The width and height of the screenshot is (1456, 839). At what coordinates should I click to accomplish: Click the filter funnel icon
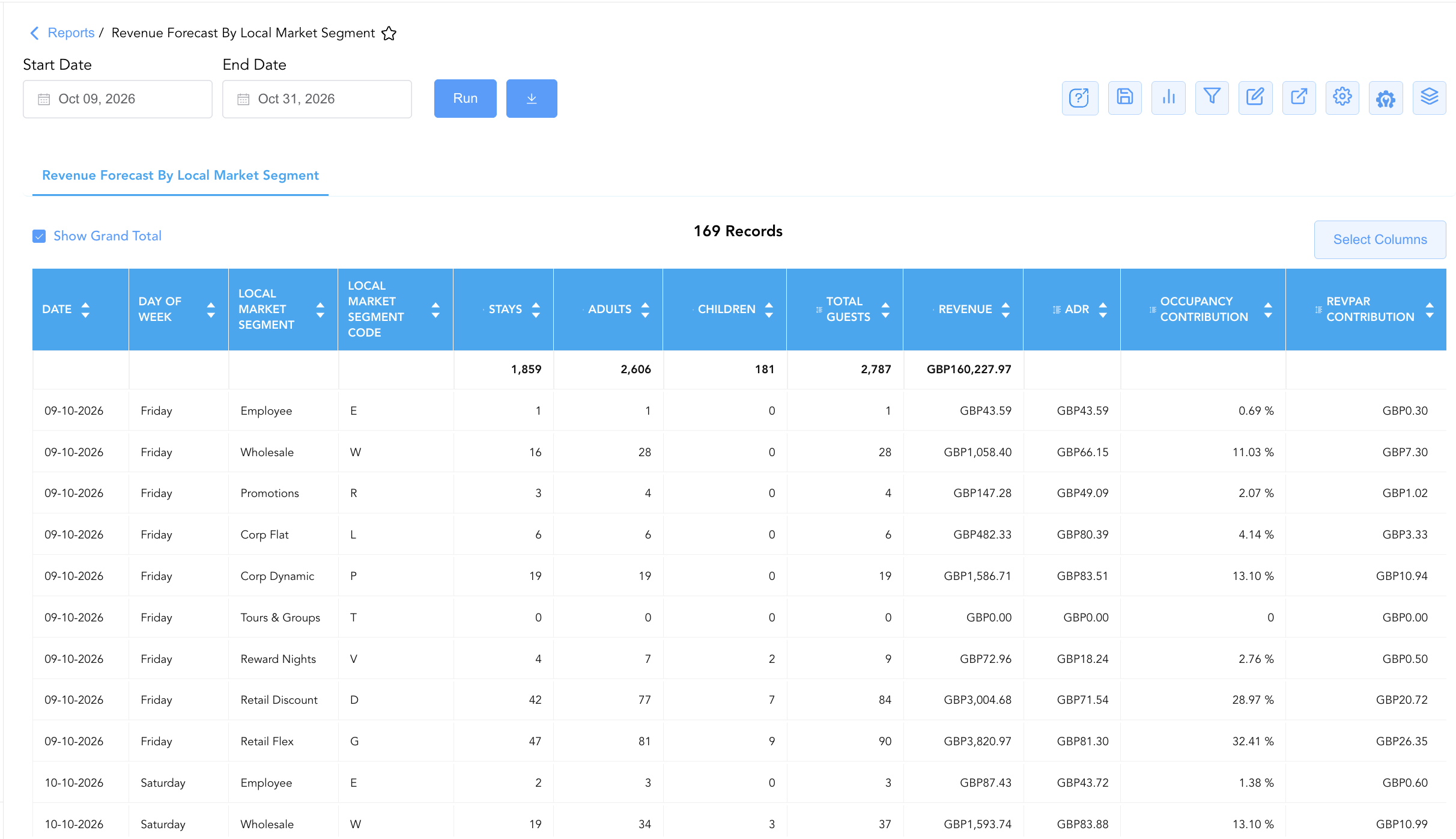1212,98
